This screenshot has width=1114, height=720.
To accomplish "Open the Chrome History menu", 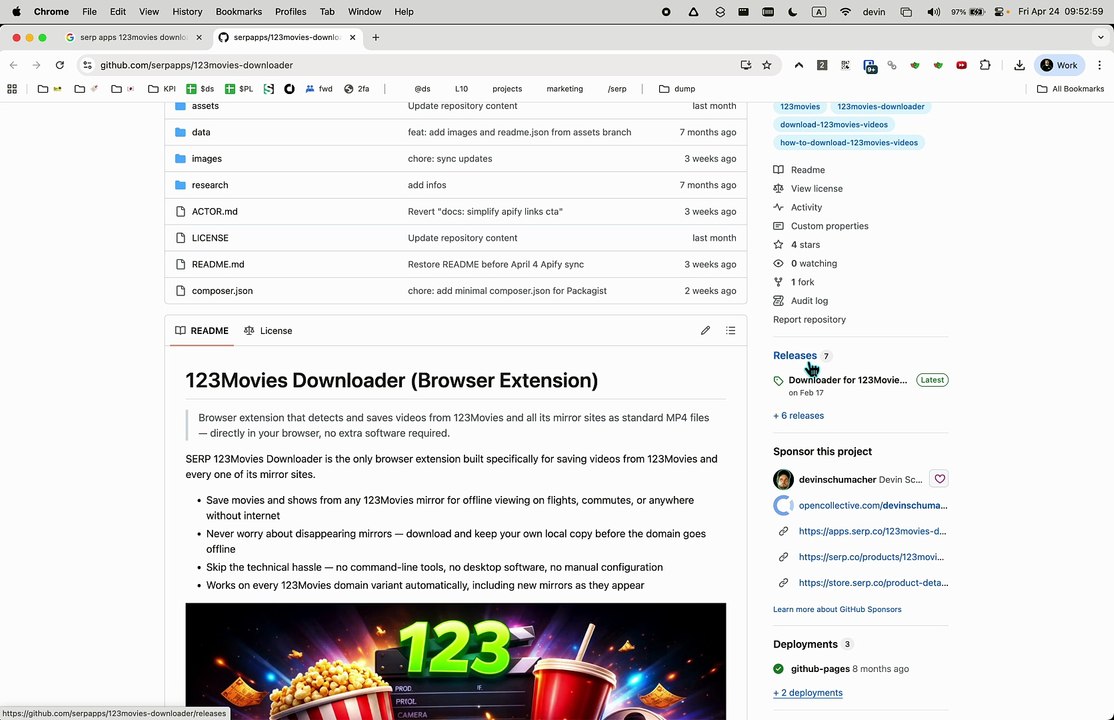I will [187, 11].
